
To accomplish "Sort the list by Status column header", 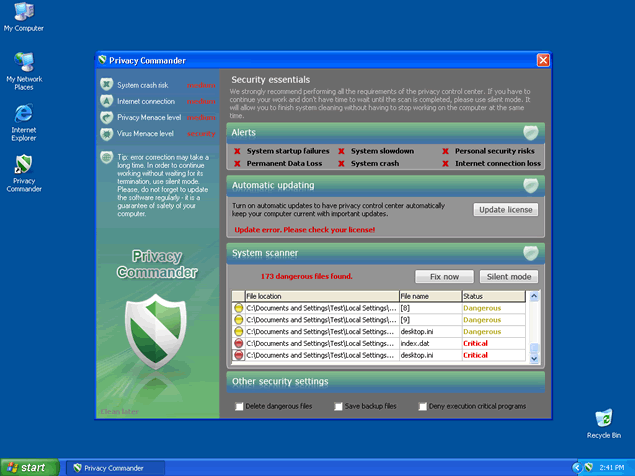I will [492, 296].
